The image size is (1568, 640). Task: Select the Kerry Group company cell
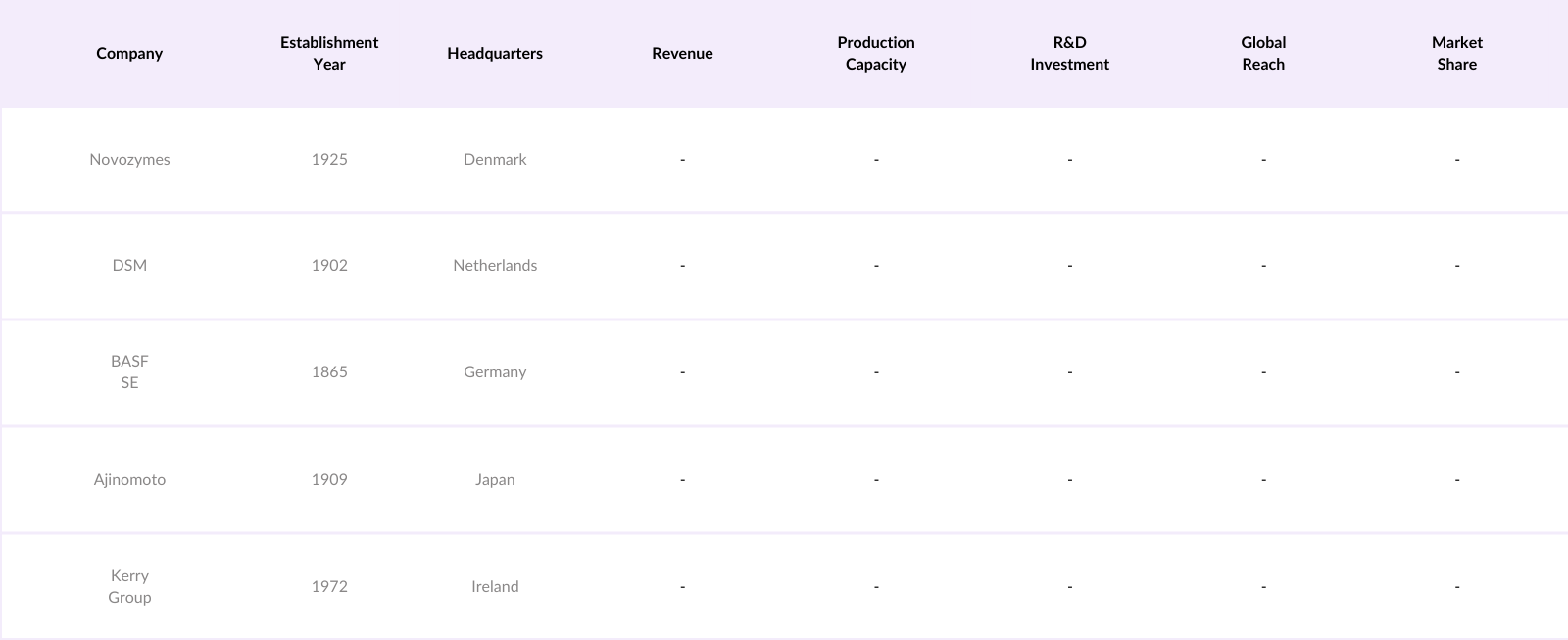pyautogui.click(x=129, y=586)
